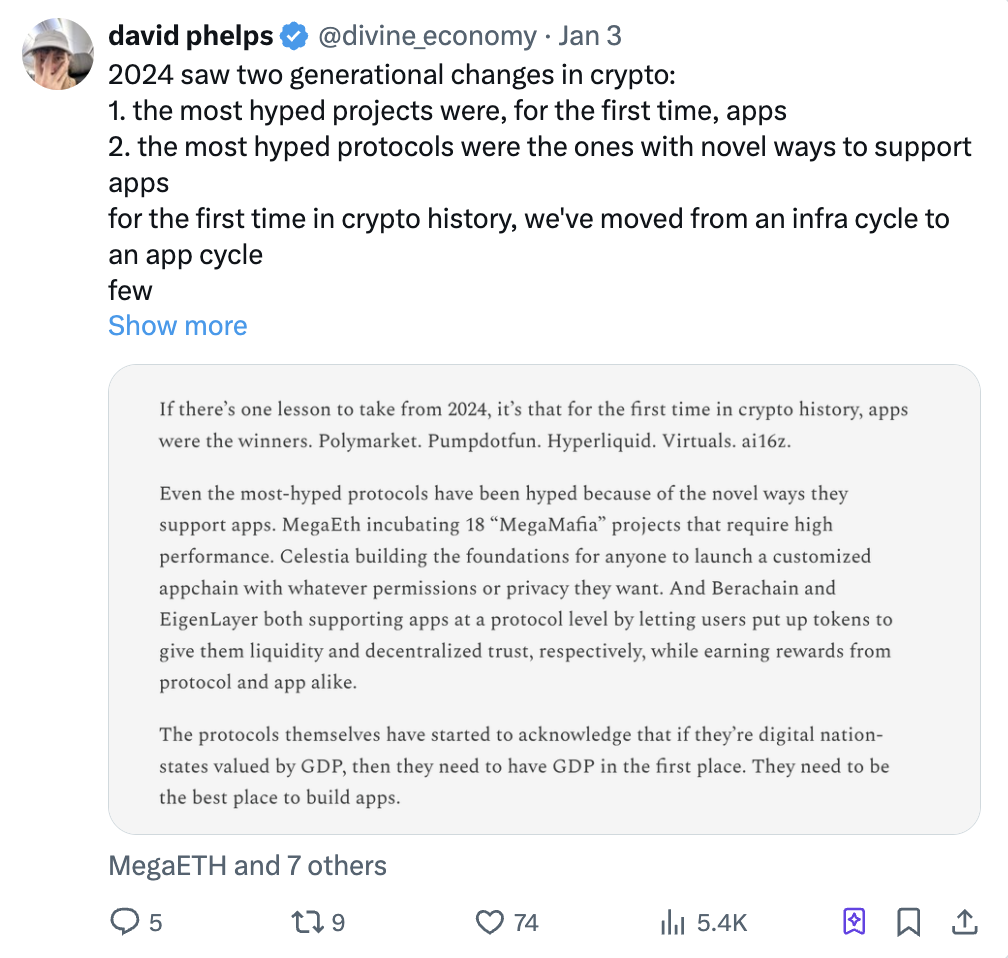
Task: Click the blue verified checkmark badge
Action: click(293, 37)
